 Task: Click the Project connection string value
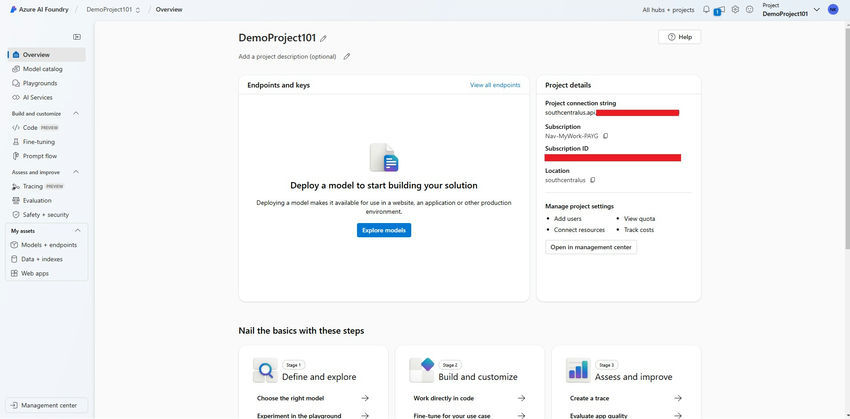[612, 113]
